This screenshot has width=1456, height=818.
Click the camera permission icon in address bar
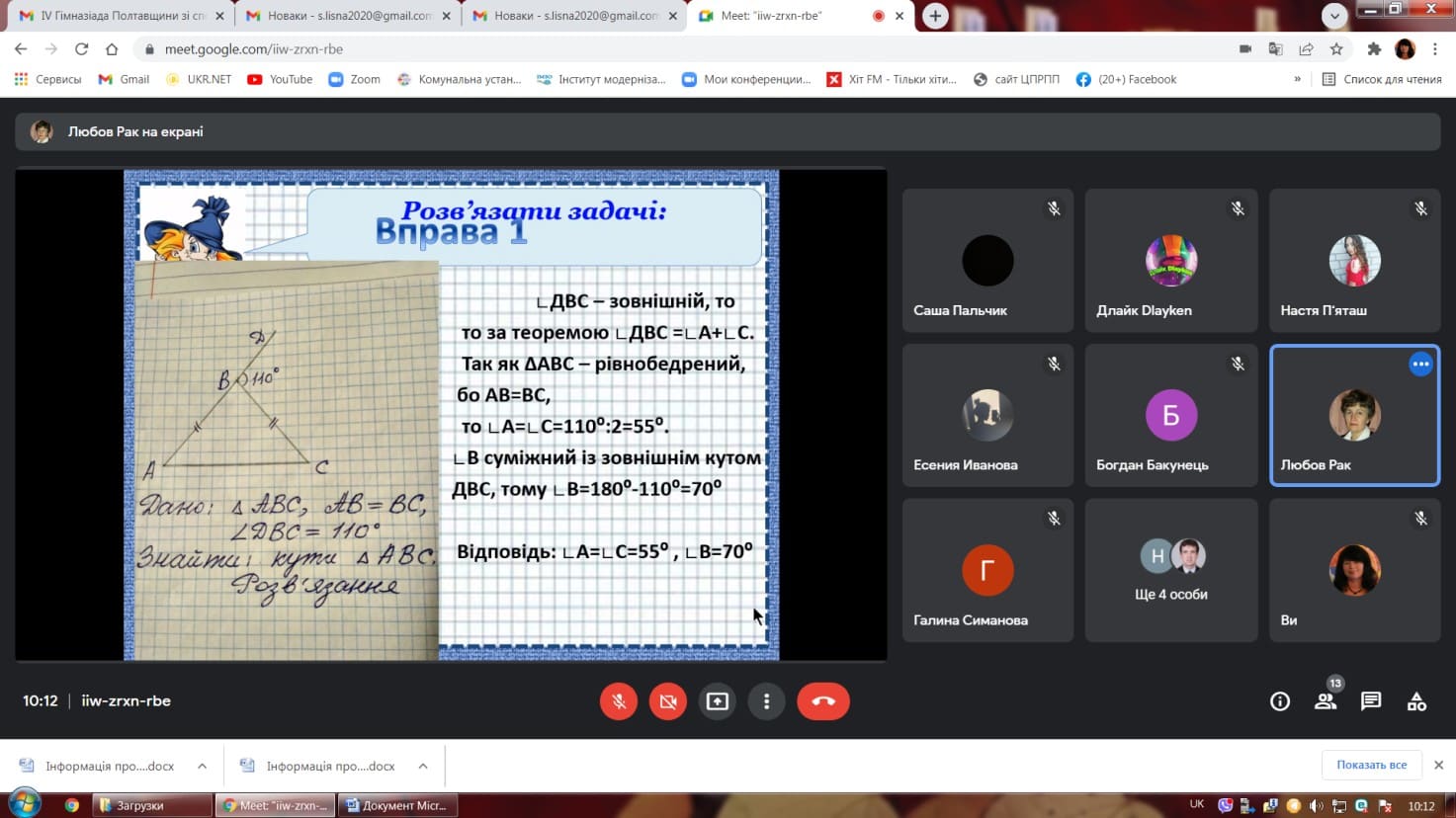point(1245,48)
